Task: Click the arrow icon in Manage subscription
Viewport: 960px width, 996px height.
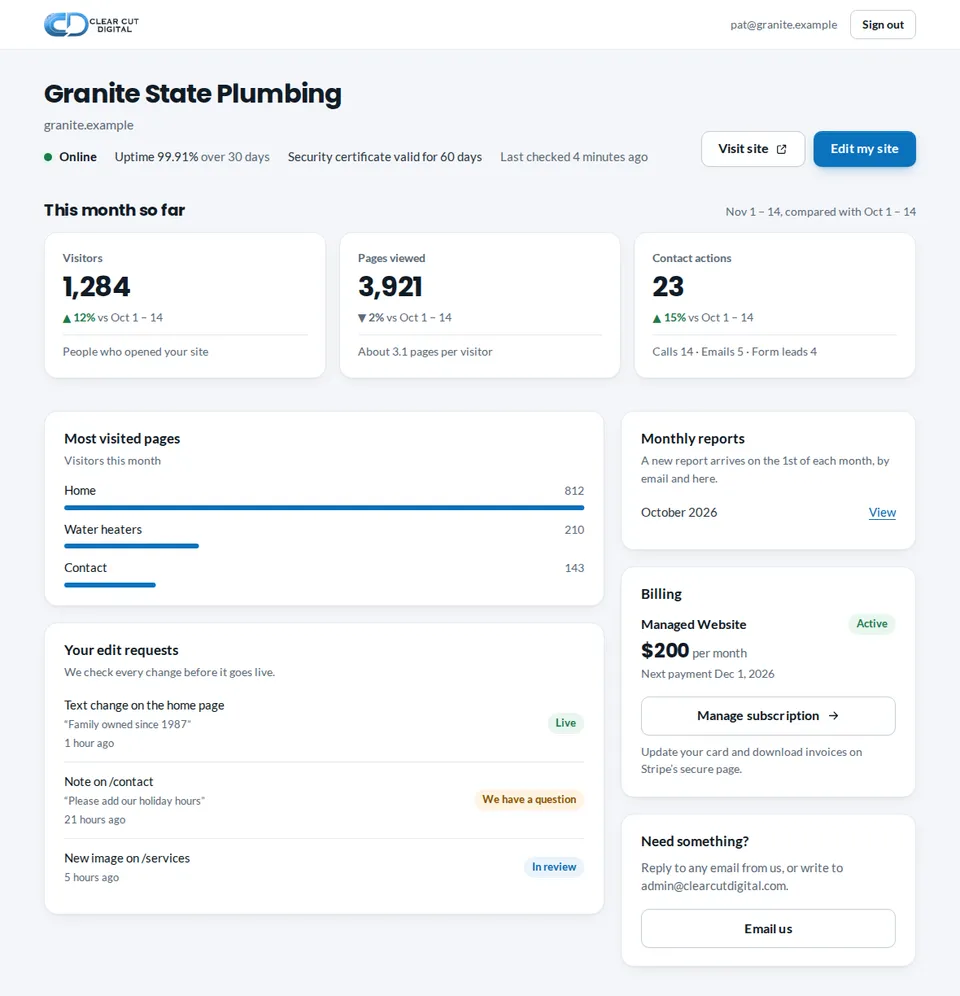Action: click(834, 716)
